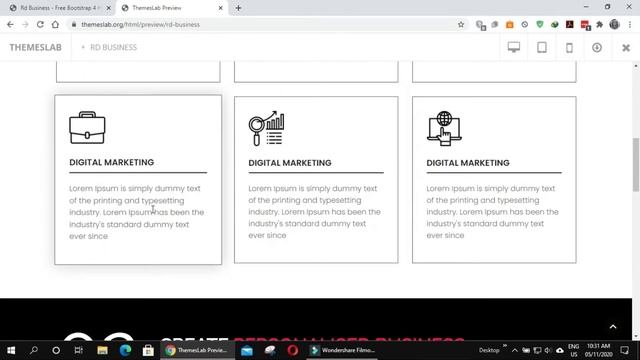Open Task View on taskbar
This screenshot has height=360, width=640.
78,350
